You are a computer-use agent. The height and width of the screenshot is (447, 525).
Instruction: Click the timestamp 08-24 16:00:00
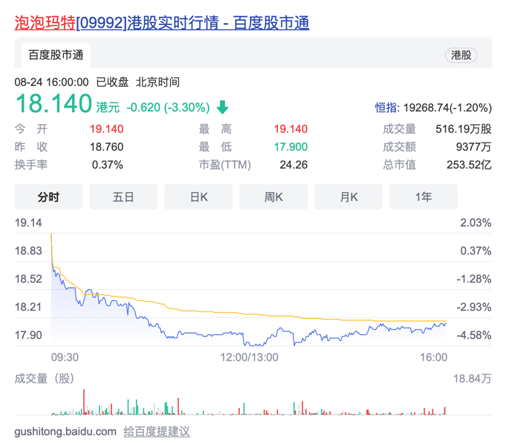coord(52,82)
